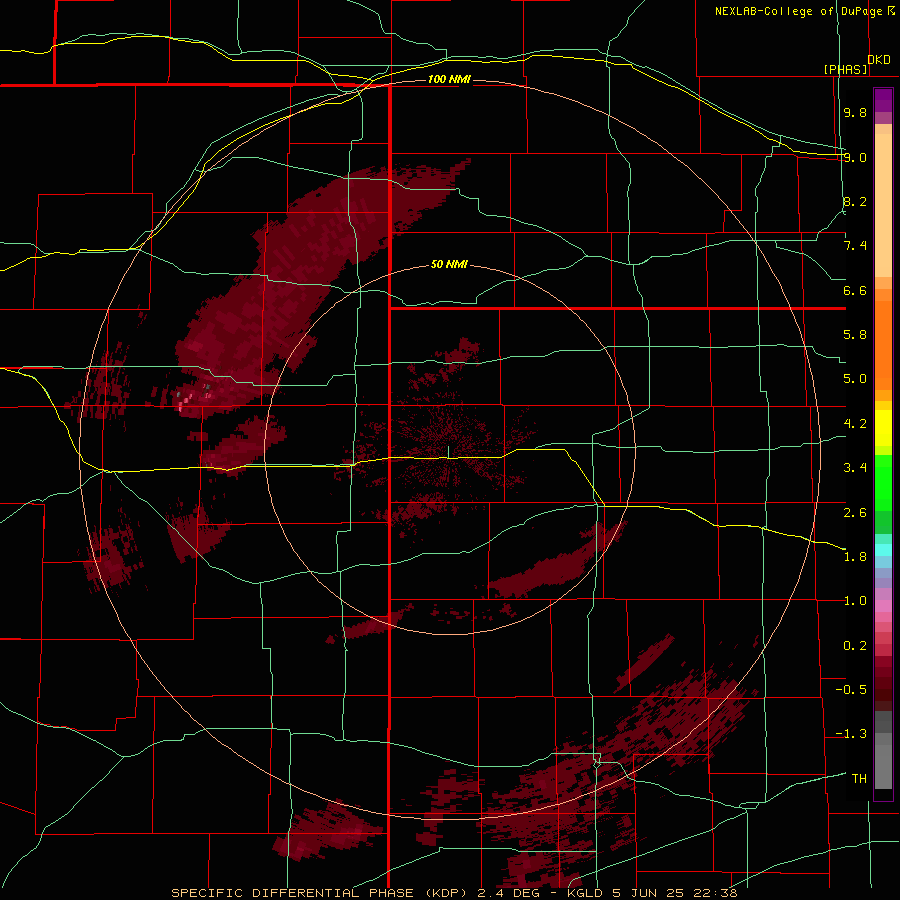Screen dimensions: 900x900
Task: Click the 7.4 value on the color scale
Action: click(855, 246)
